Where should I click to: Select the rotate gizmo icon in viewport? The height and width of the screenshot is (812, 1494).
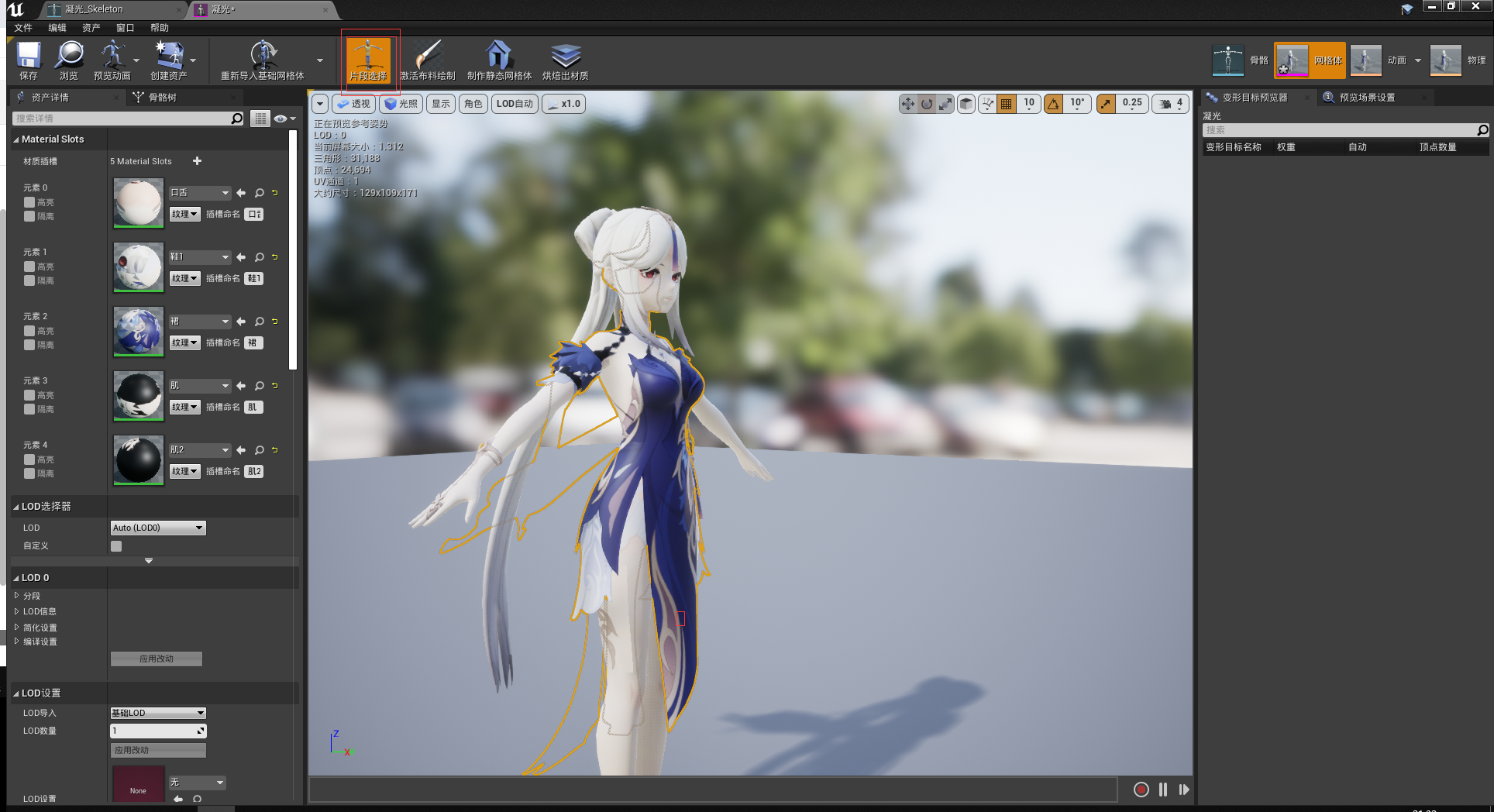(x=927, y=104)
